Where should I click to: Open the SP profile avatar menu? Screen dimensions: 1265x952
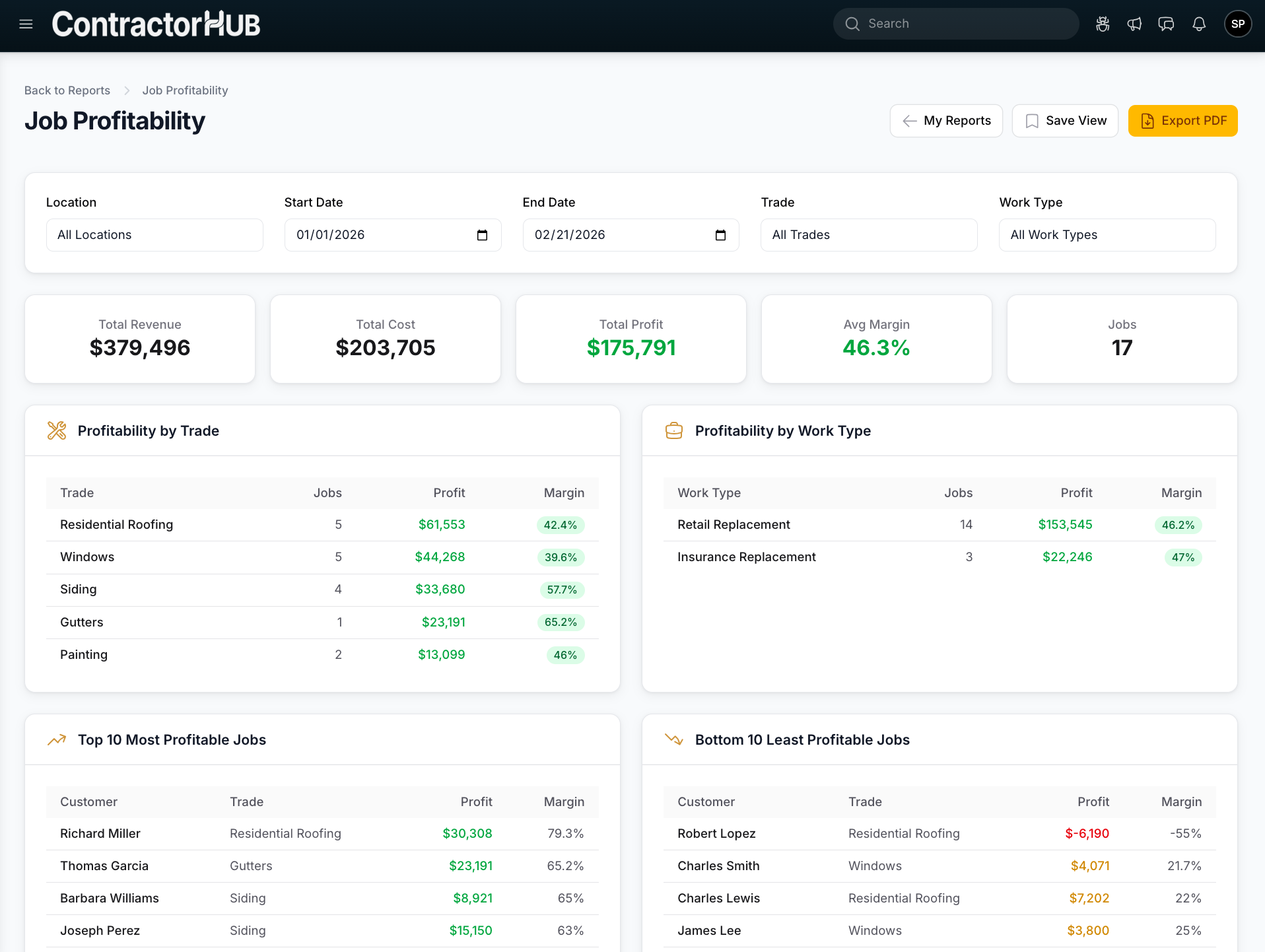[x=1238, y=24]
